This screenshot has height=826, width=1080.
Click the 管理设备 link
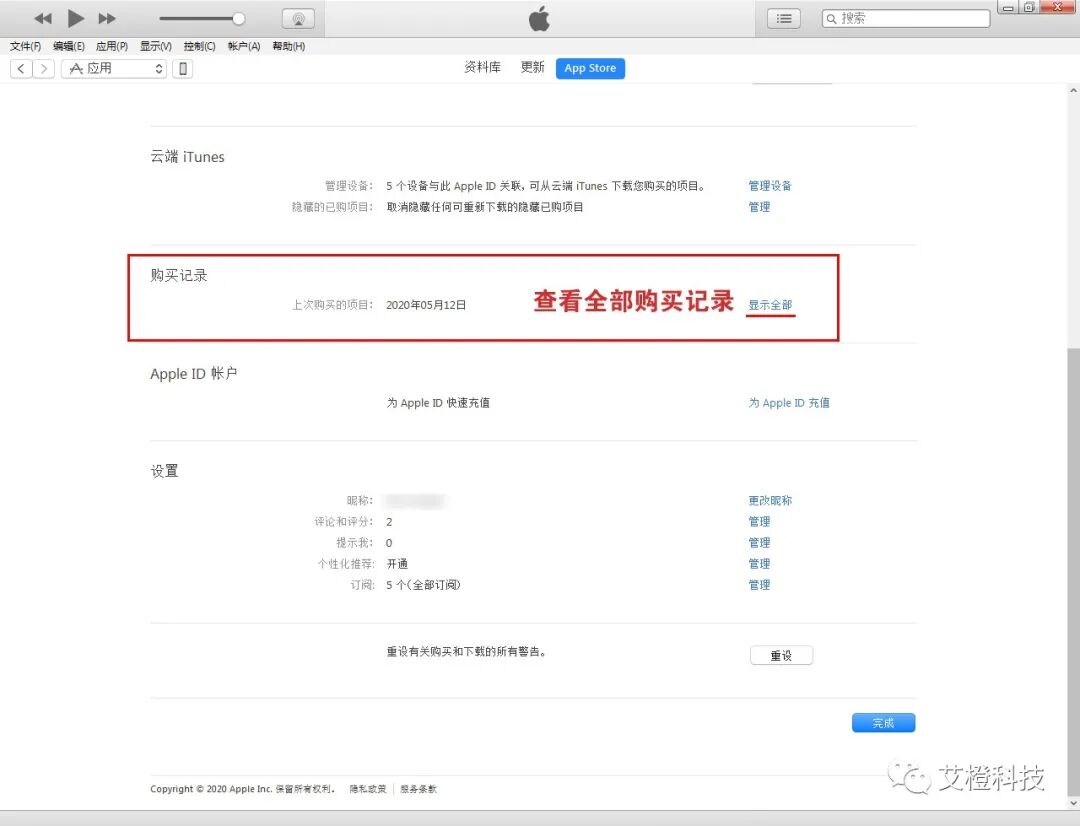click(770, 186)
